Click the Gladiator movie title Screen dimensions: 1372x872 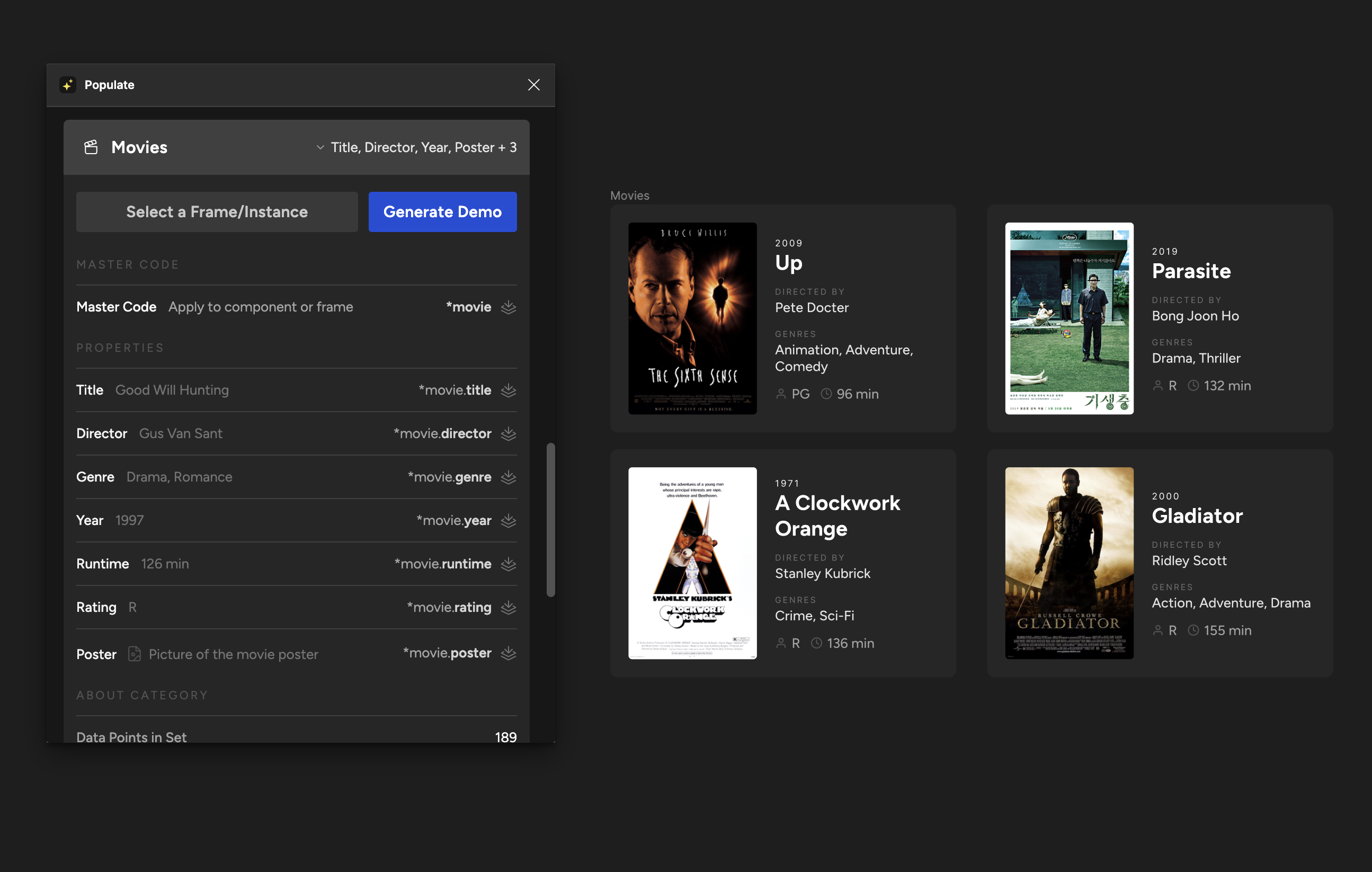[1197, 516]
